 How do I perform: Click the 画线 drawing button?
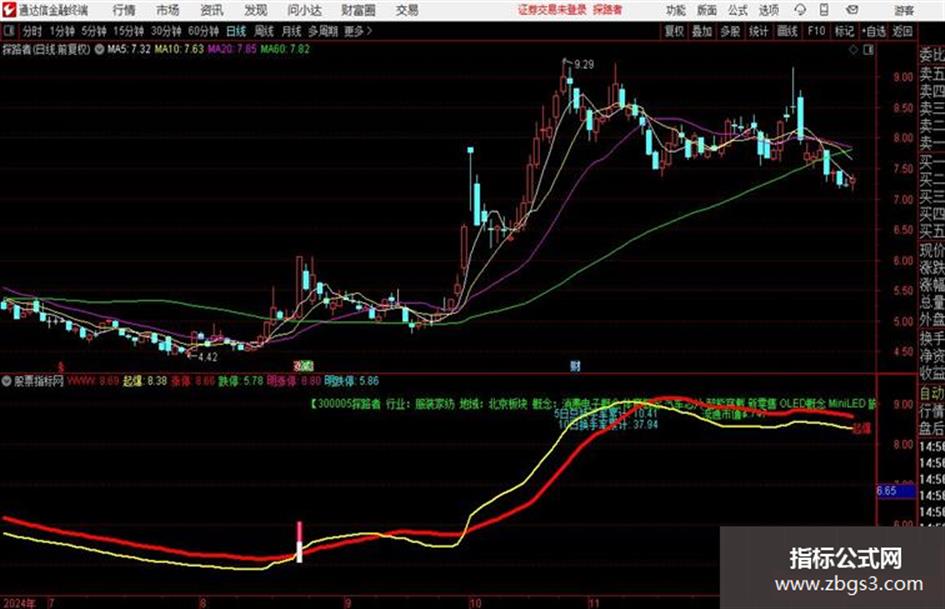pos(787,31)
